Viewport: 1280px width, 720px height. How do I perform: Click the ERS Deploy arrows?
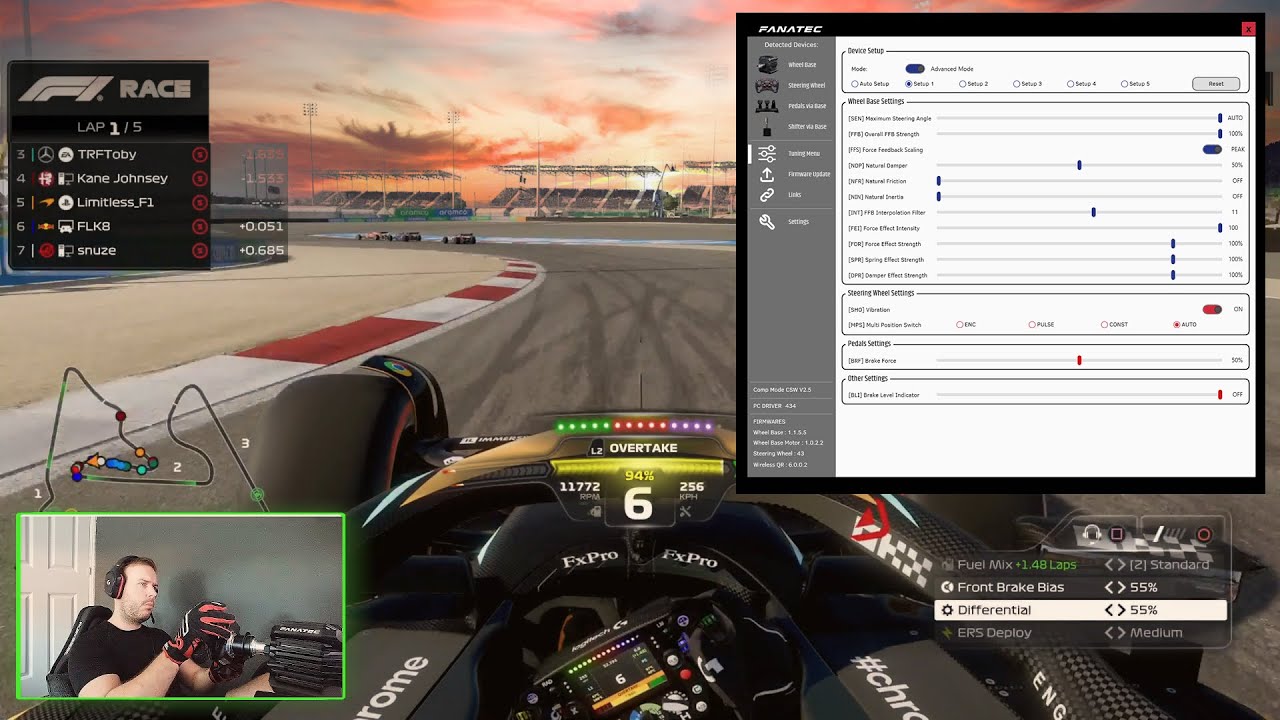[1115, 633]
